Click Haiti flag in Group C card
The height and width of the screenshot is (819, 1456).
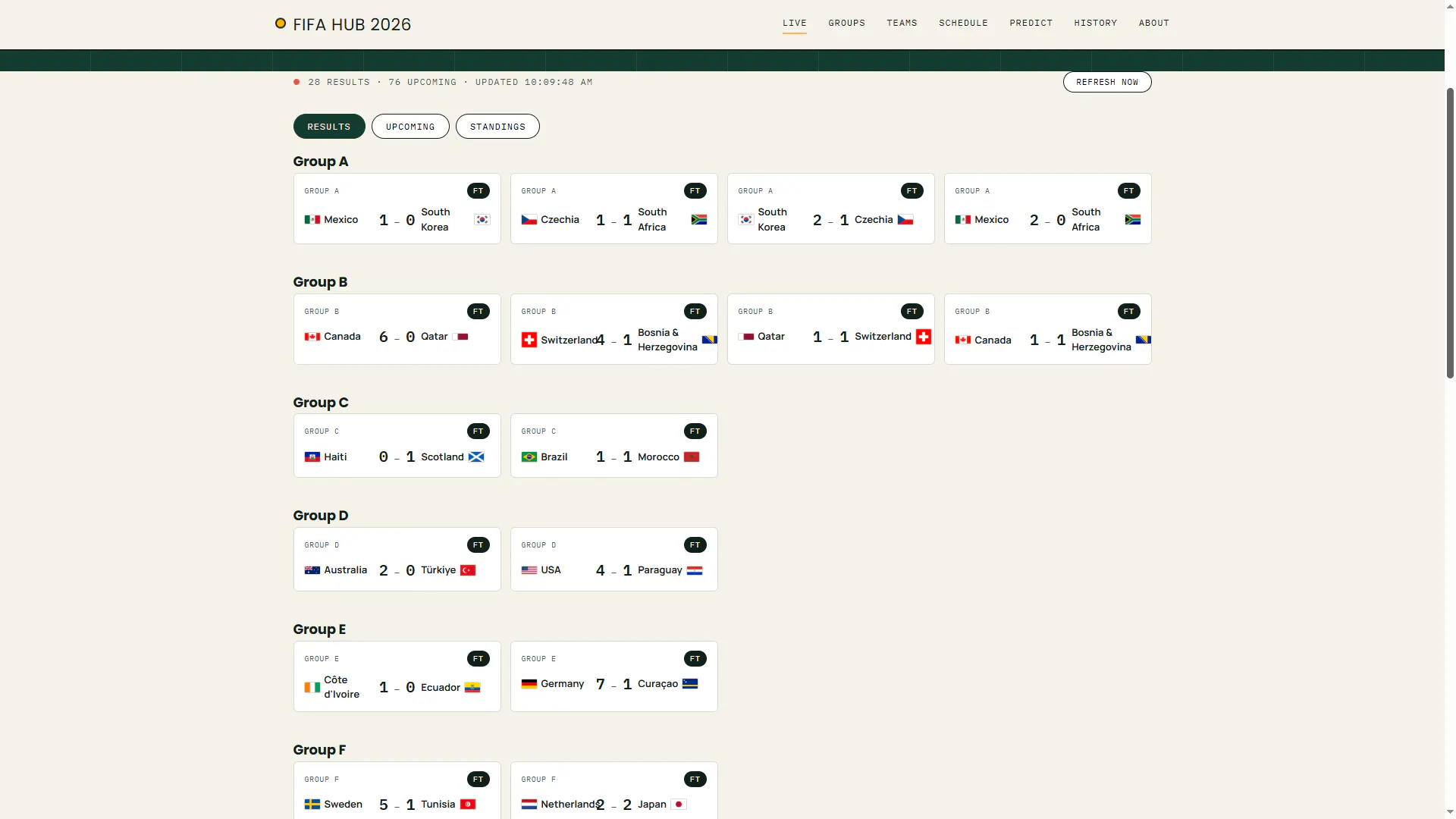pyautogui.click(x=312, y=457)
